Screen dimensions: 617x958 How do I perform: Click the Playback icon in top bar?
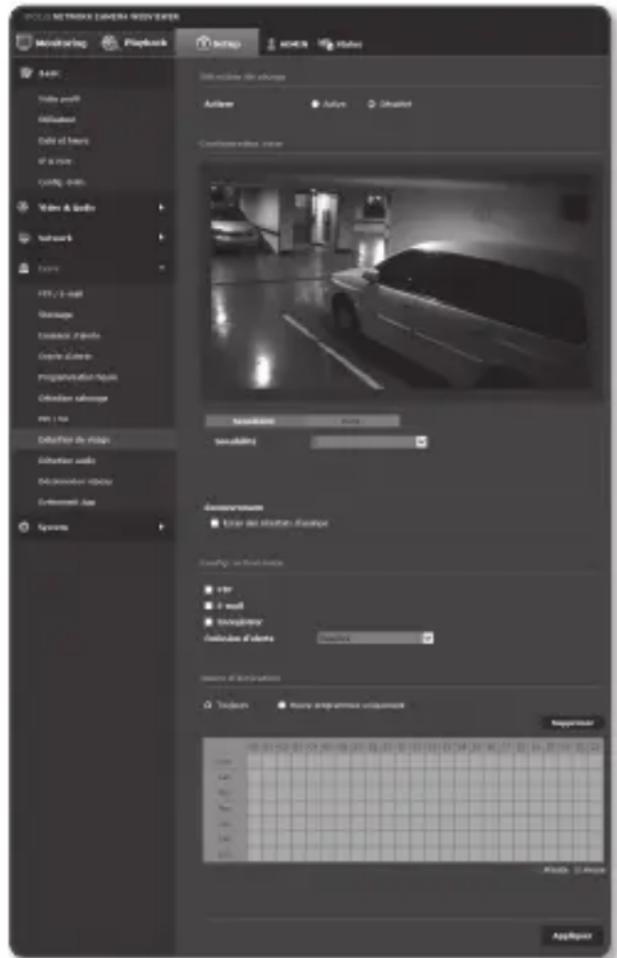point(111,44)
